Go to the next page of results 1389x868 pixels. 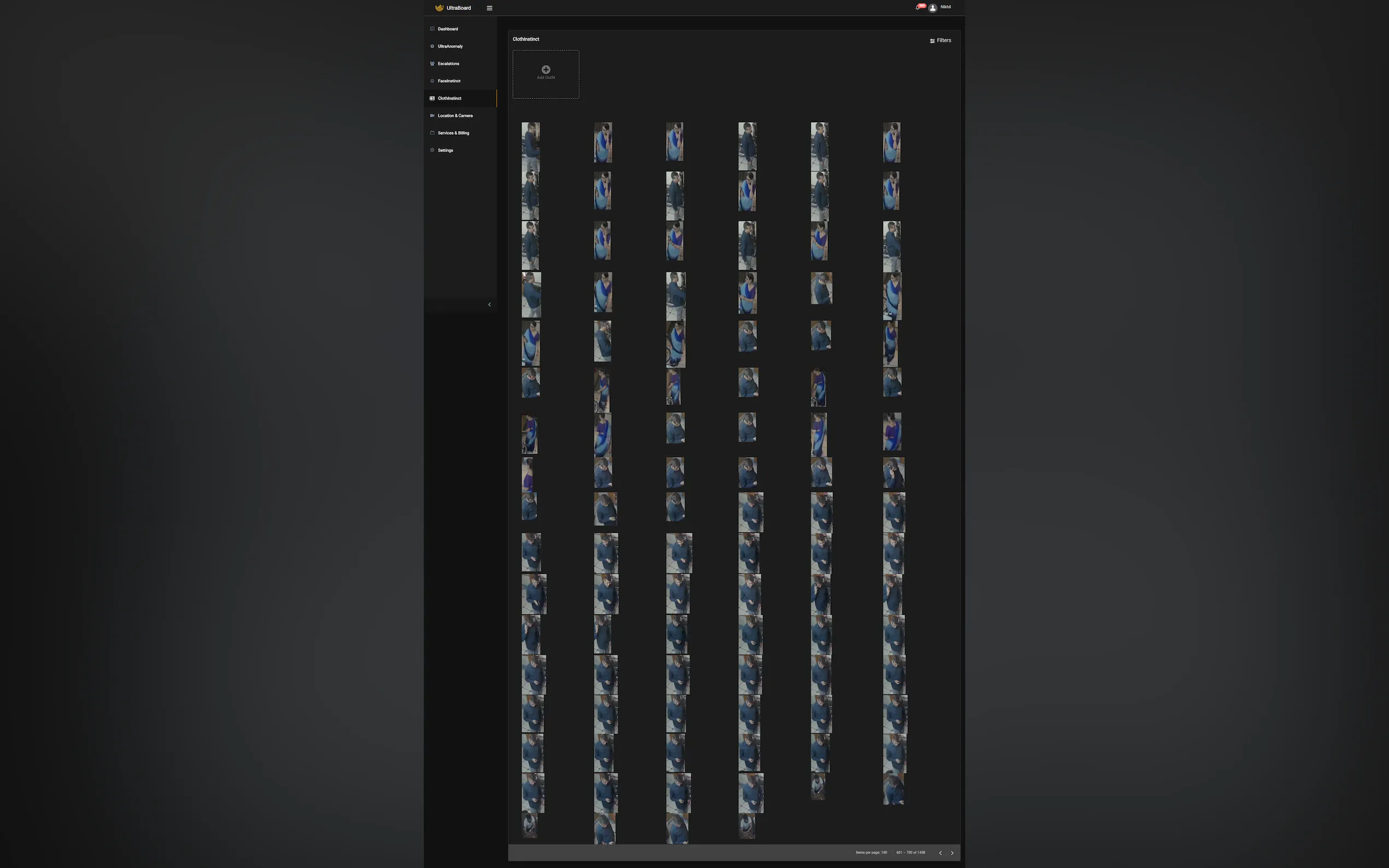point(952,853)
